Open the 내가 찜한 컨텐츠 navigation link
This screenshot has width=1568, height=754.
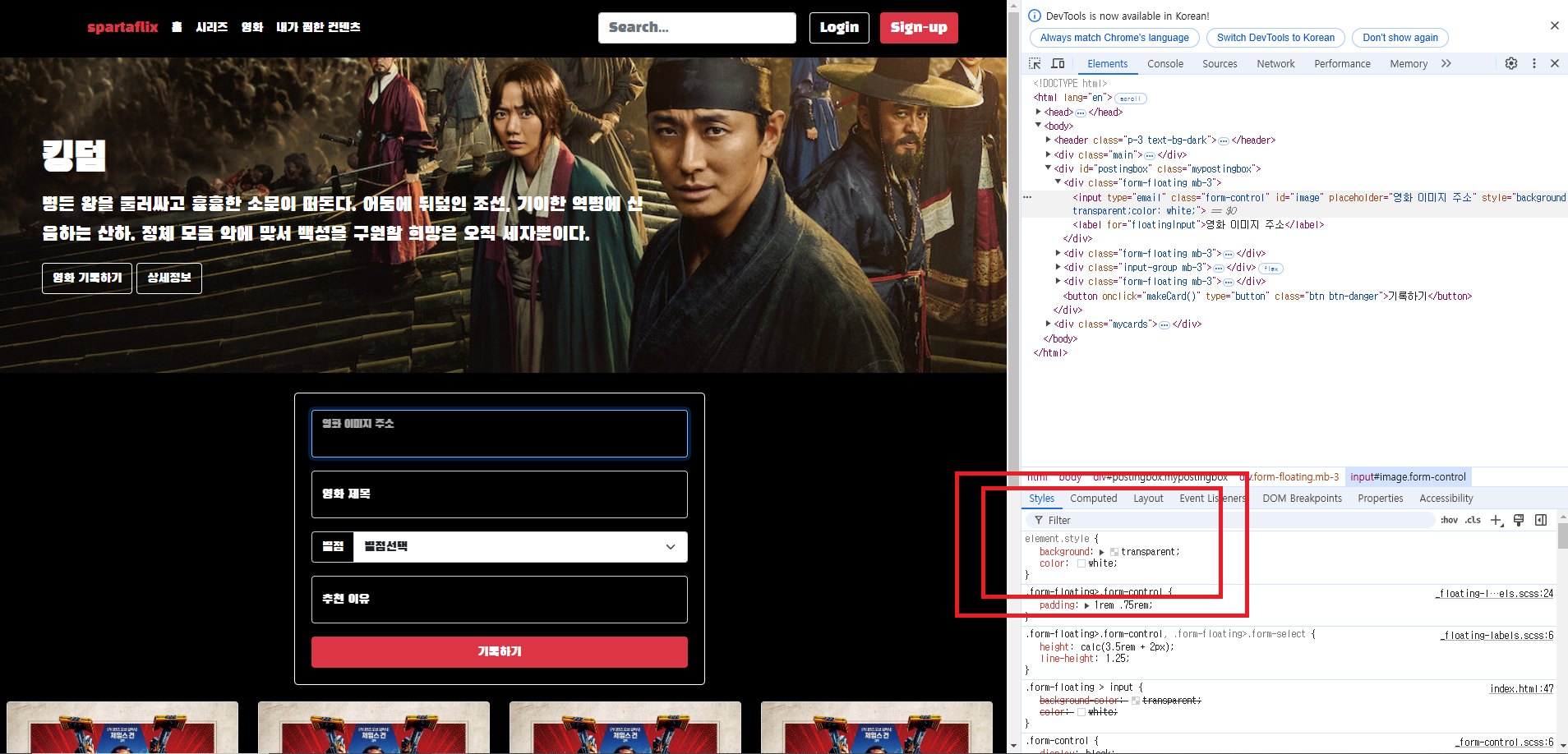318,27
